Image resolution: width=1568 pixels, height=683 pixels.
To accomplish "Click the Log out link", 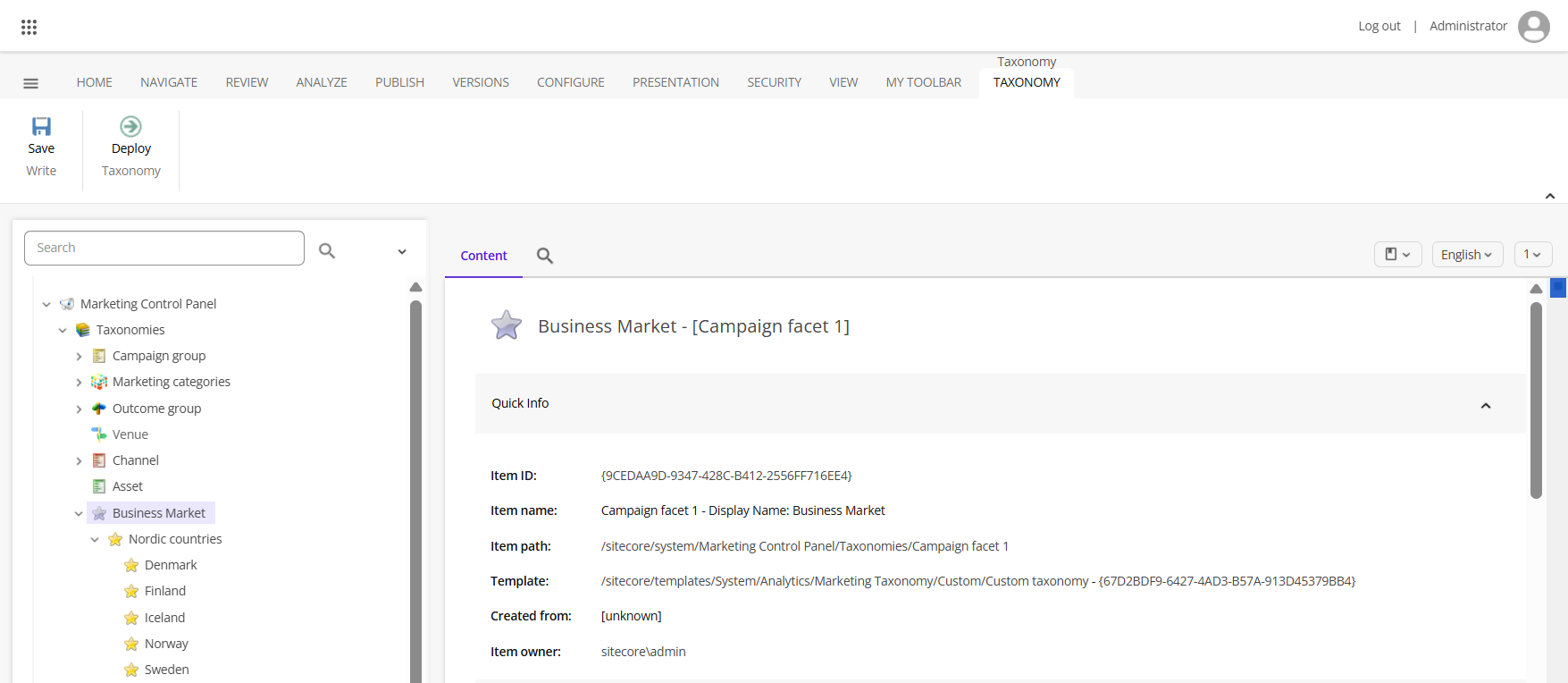I will 1379,26.
